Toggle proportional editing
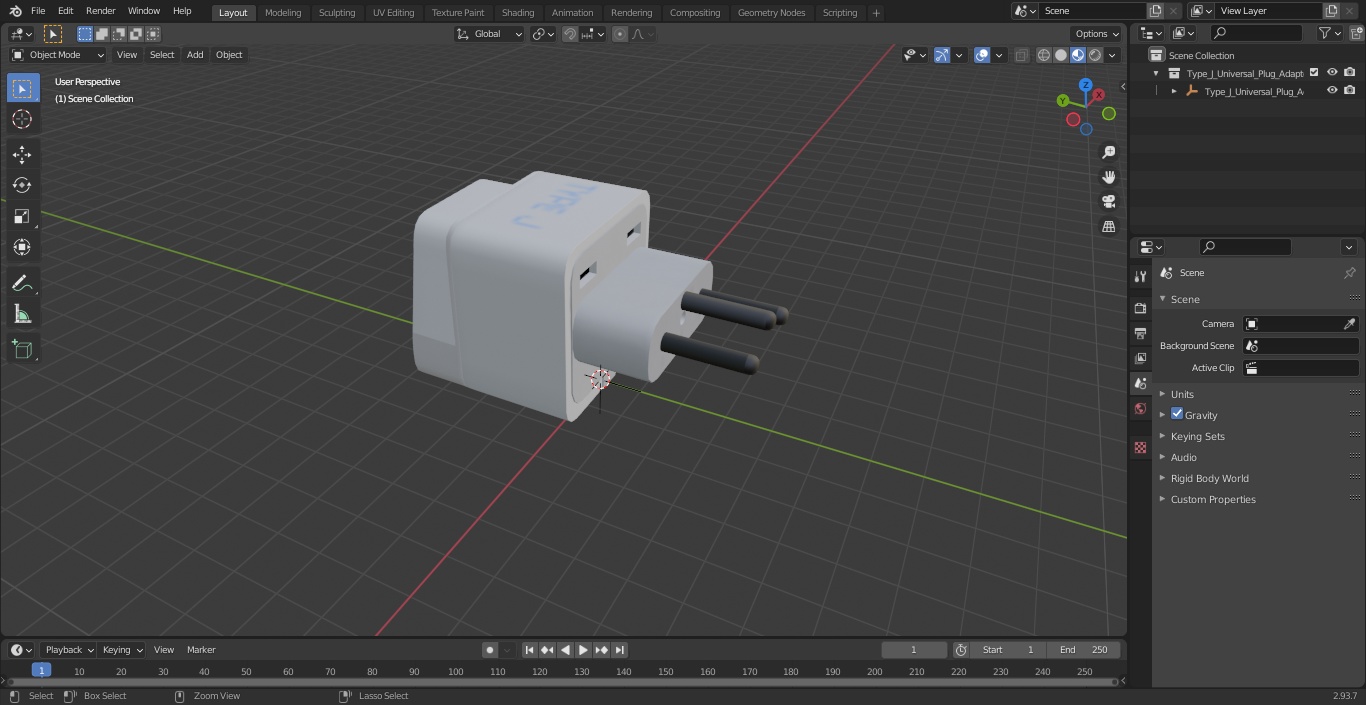This screenshot has width=1366, height=705. (620, 34)
